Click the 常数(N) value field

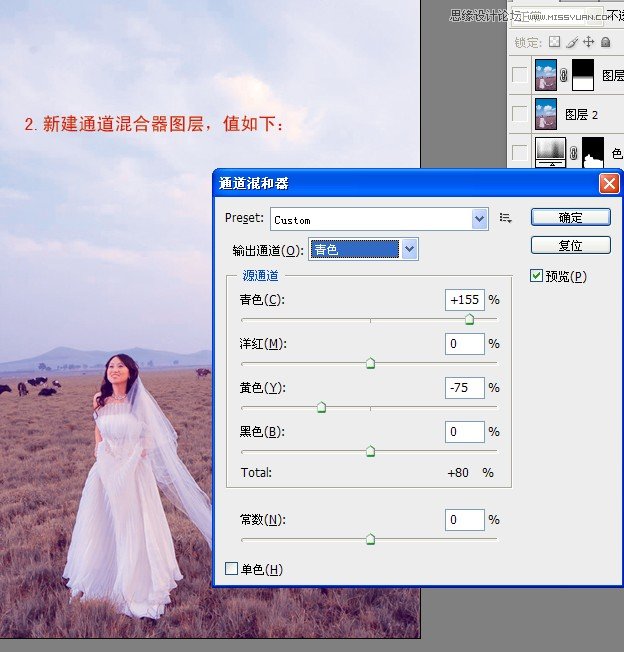[465, 520]
